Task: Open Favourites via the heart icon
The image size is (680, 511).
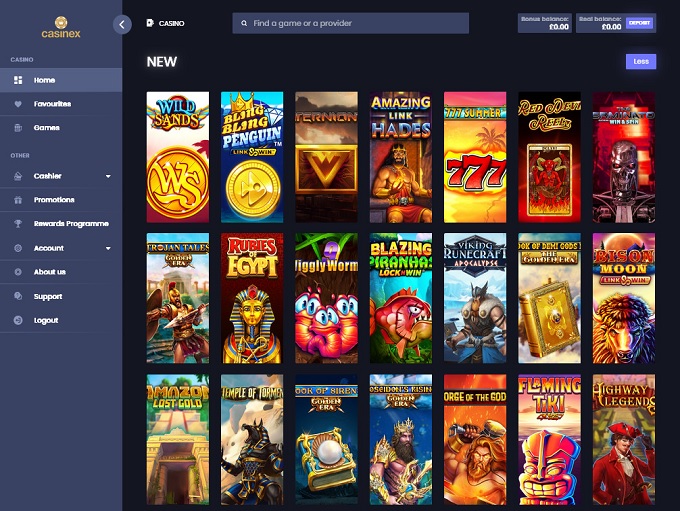Action: pyautogui.click(x=18, y=104)
